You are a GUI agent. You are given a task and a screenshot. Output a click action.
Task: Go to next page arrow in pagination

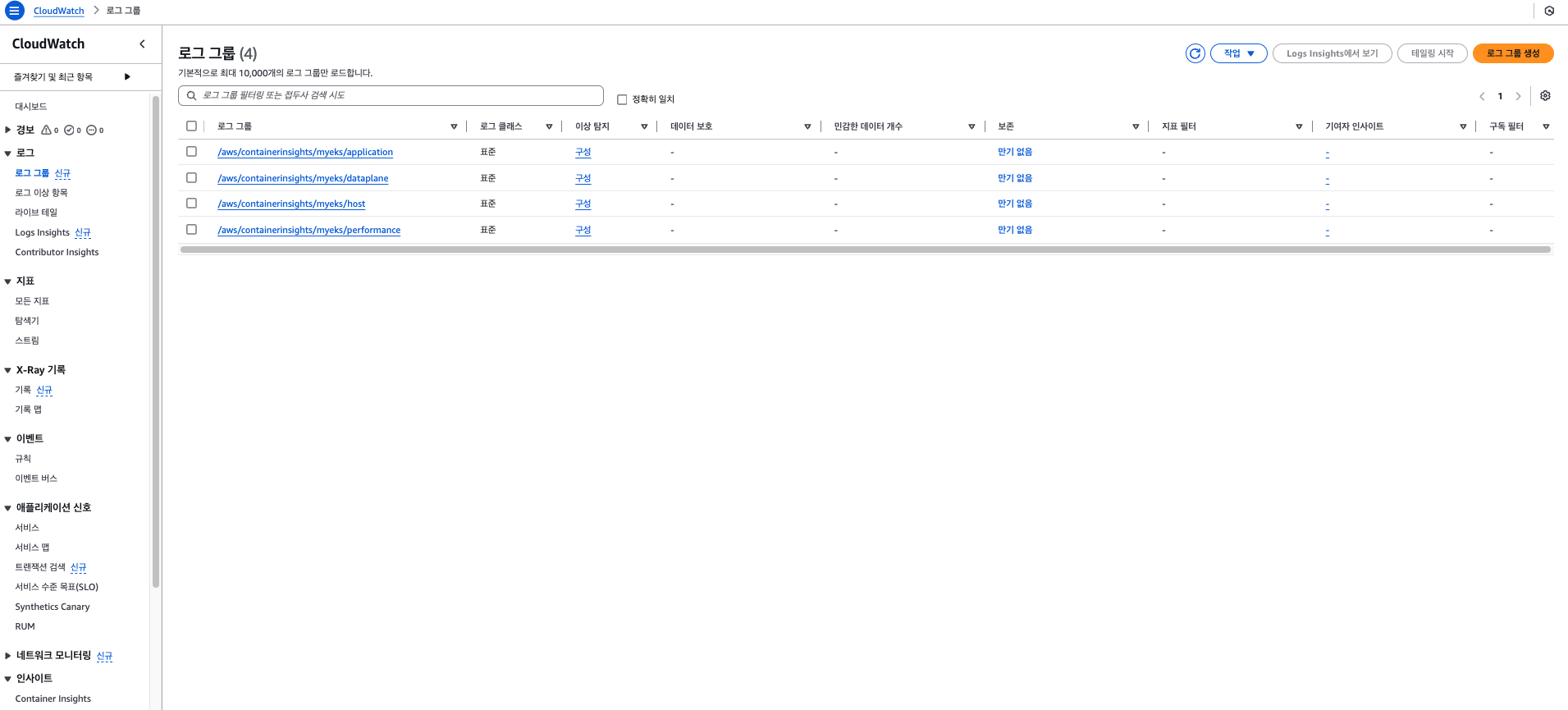click(x=1518, y=97)
